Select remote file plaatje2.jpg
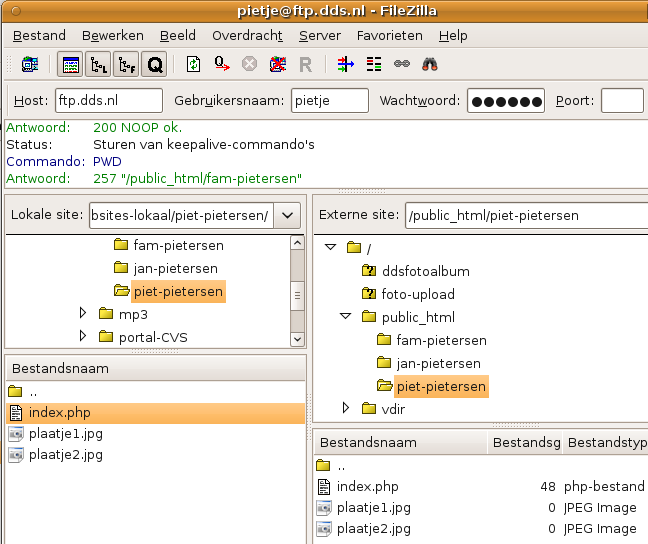 coord(481,529)
